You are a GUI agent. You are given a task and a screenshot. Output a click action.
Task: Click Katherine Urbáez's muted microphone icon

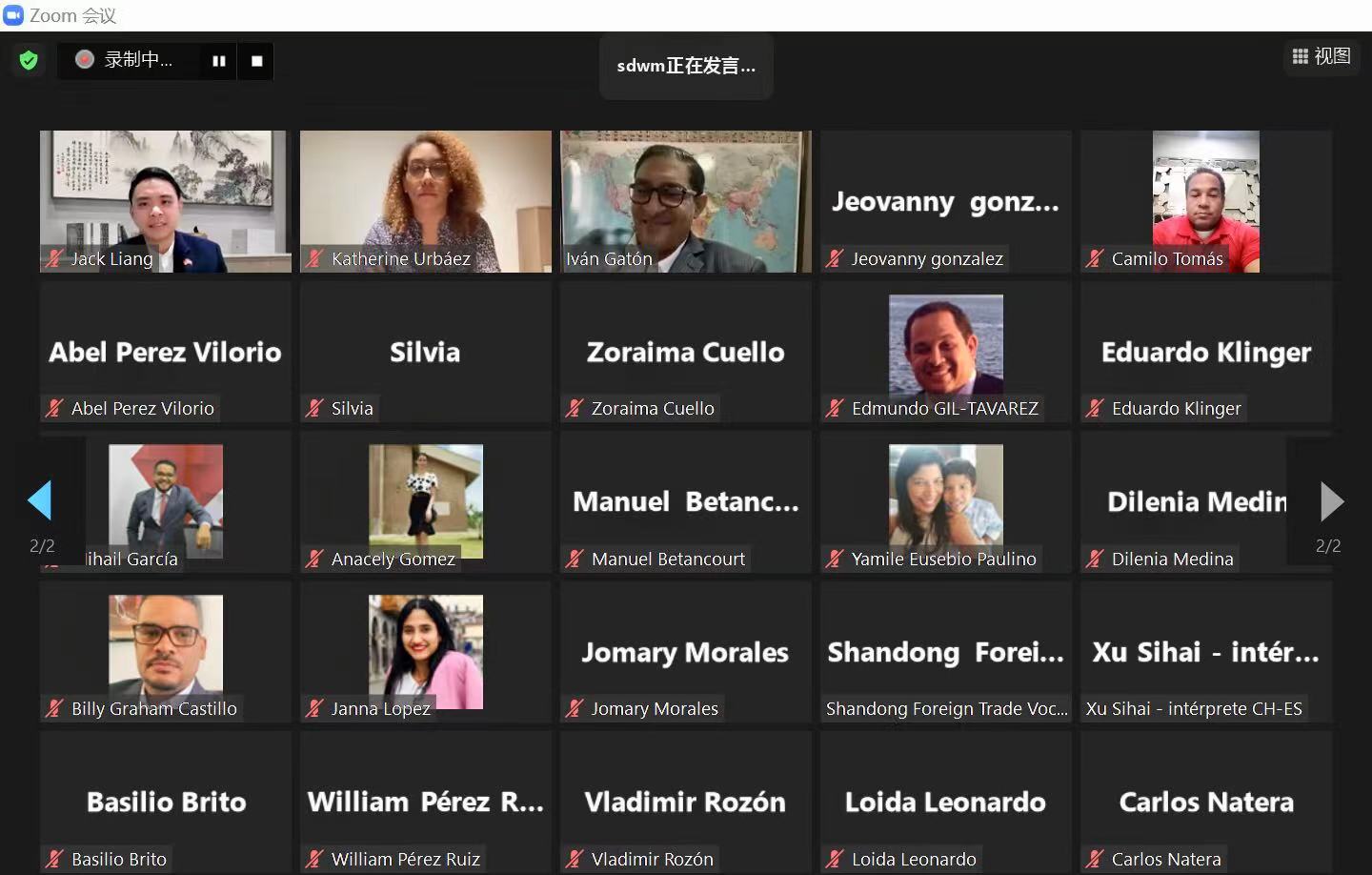pyautogui.click(x=314, y=258)
